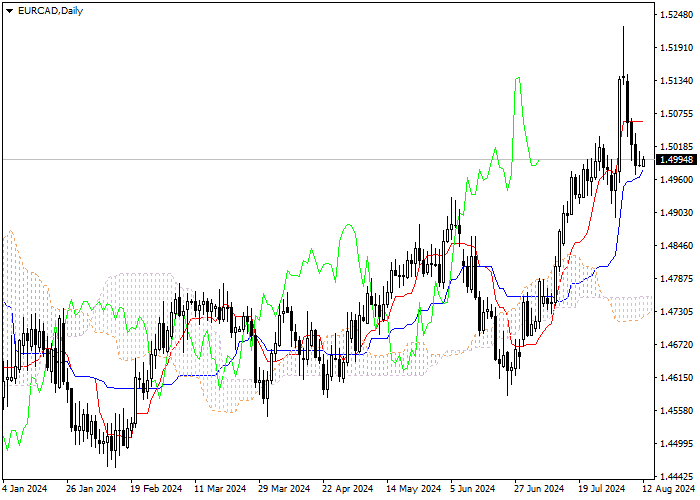Open the chart menu triangle beside EURCAD
Image resolution: width=700 pixels, height=500 pixels.
point(9,11)
